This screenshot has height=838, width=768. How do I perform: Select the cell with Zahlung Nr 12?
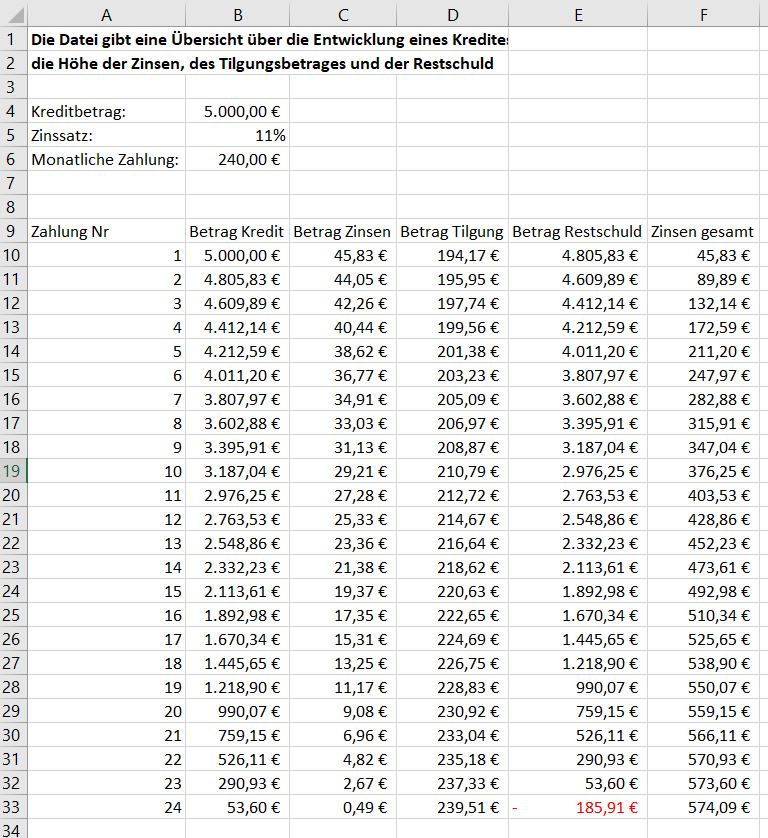(x=106, y=519)
